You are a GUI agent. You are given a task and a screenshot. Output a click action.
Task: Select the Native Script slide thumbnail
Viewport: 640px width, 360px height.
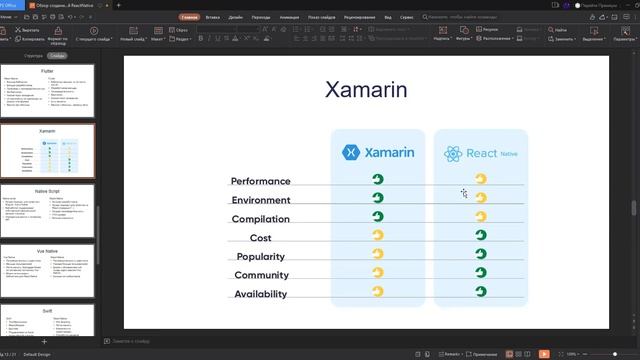[x=47, y=211]
